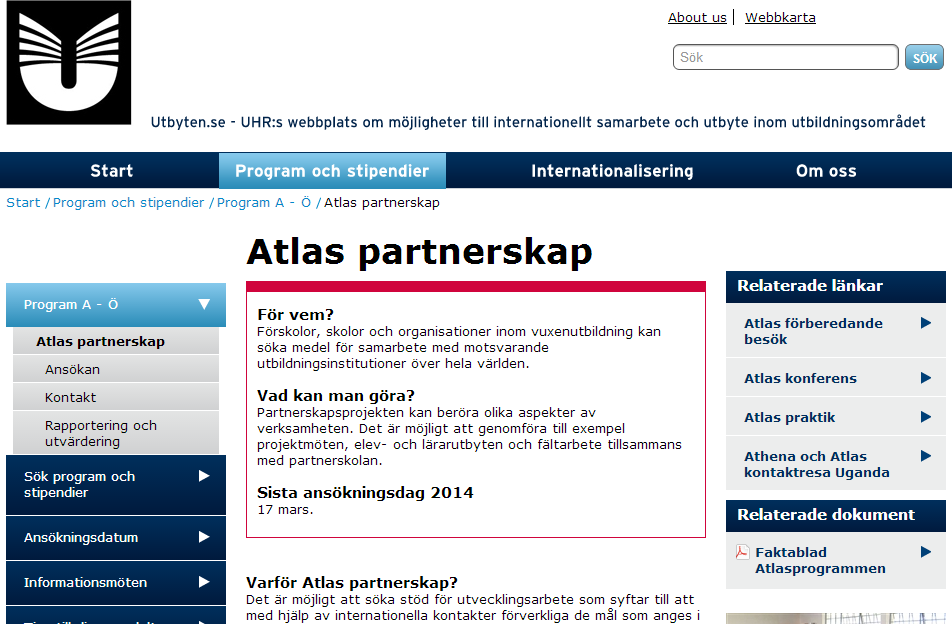
Task: Click the Program A - Ö sidebar header
Action: click(116, 305)
